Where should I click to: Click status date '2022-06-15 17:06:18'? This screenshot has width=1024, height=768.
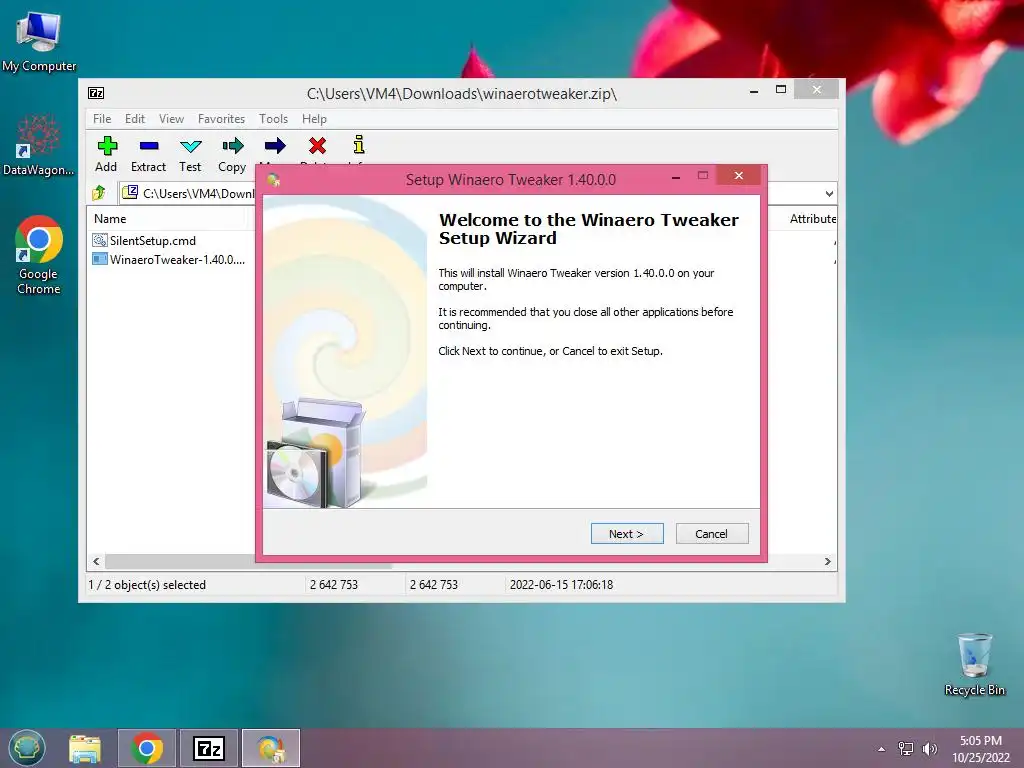pyautogui.click(x=562, y=584)
